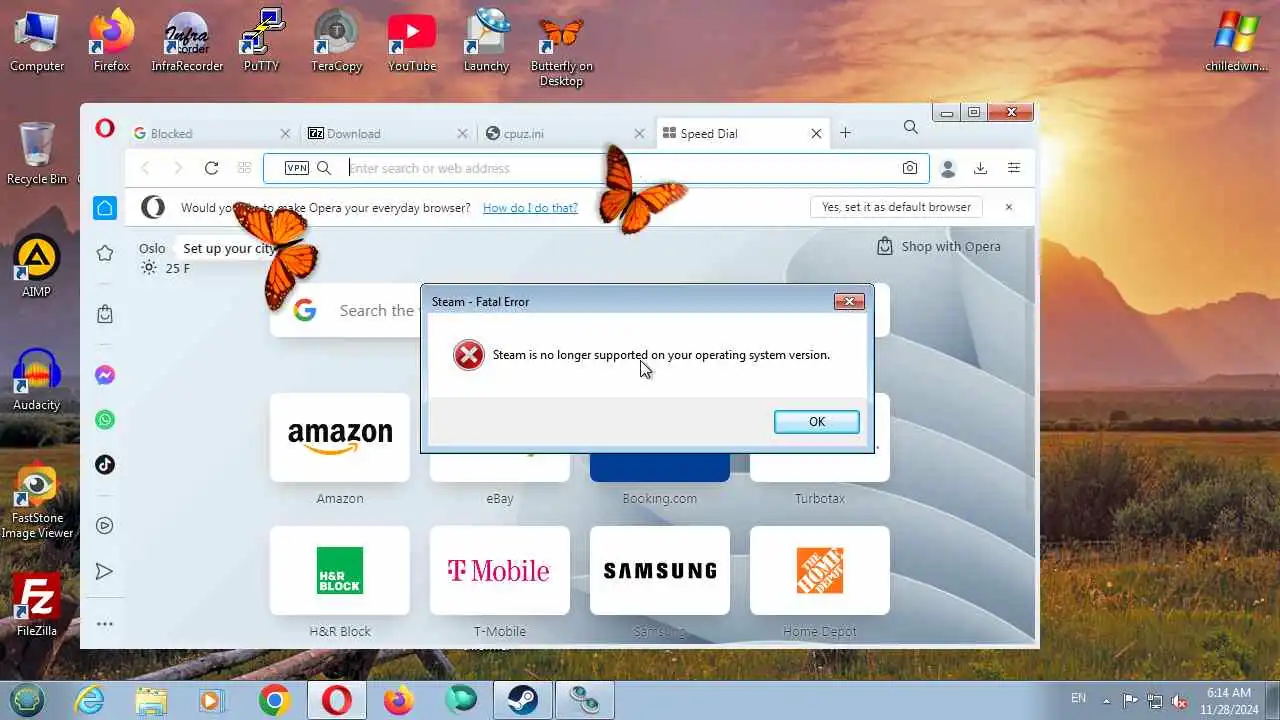Dismiss the default browser prompt bar
This screenshot has height=720, width=1280.
pyautogui.click(x=1008, y=207)
